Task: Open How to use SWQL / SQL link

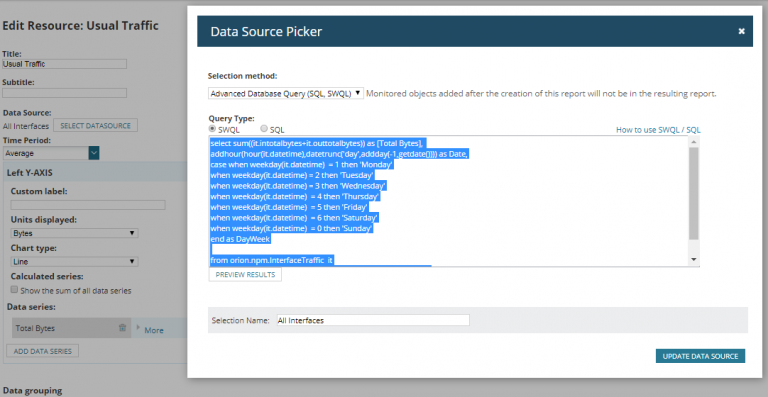Action: 658,130
